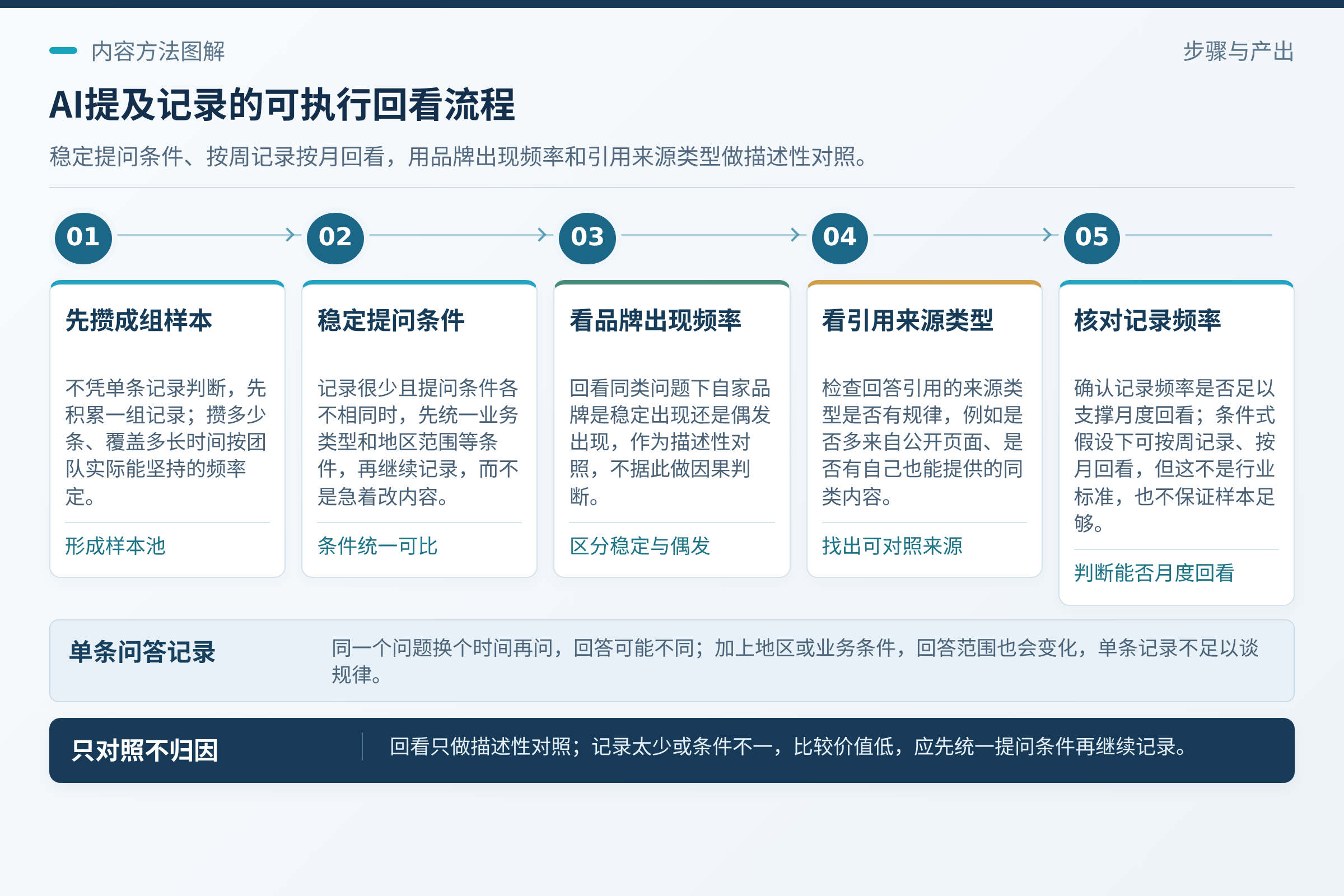Click the subtitle starting 稳定提问条件、按周记录
Viewport: 1344px width, 896px height.
pos(459,157)
